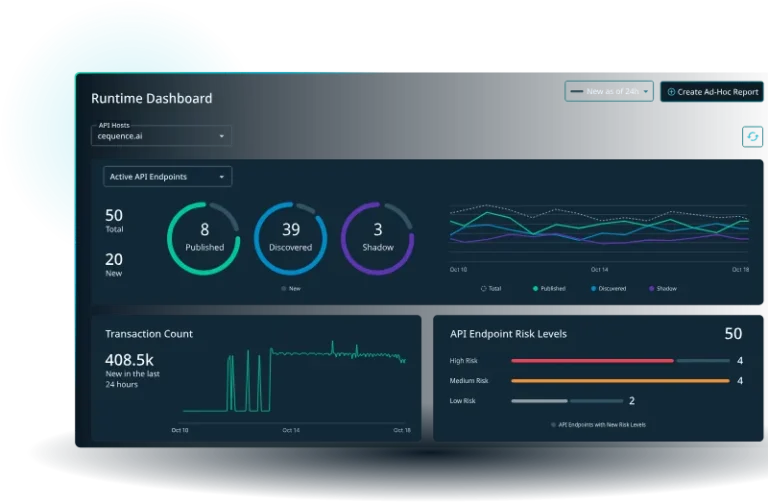Click the API Endpoint Risk Levels heading

pos(508,334)
